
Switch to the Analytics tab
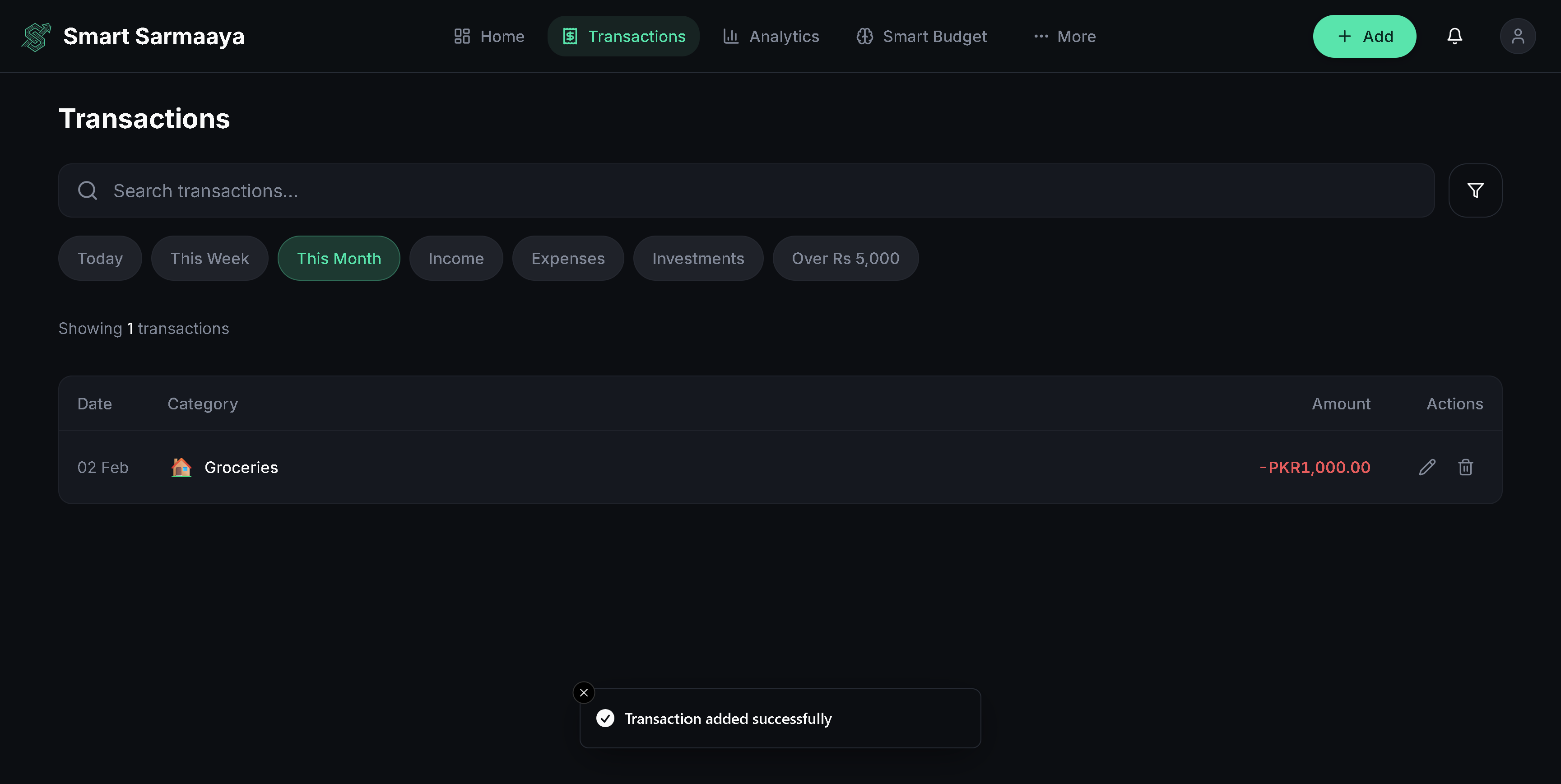click(771, 37)
